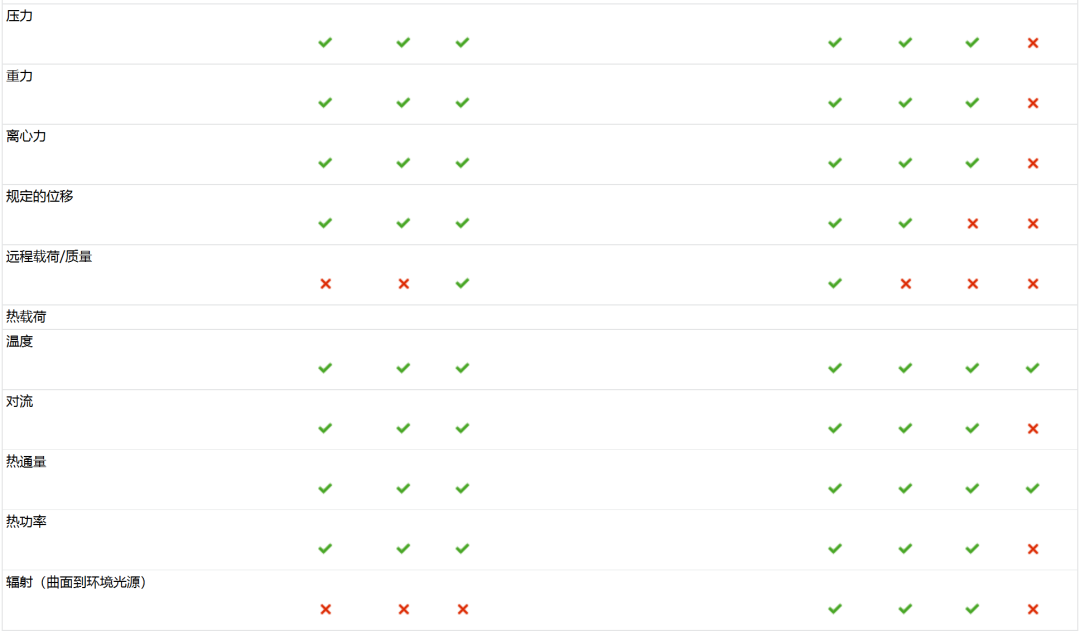Click the red cross in the 压力 row

tap(1032, 43)
